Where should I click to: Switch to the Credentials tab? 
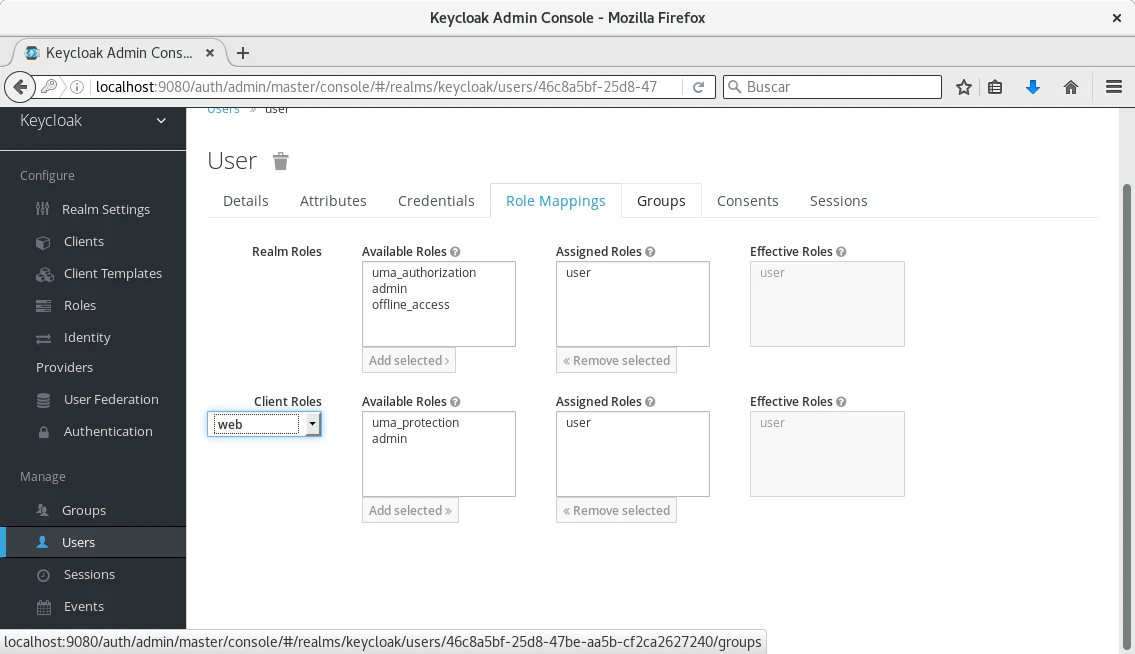click(x=436, y=201)
